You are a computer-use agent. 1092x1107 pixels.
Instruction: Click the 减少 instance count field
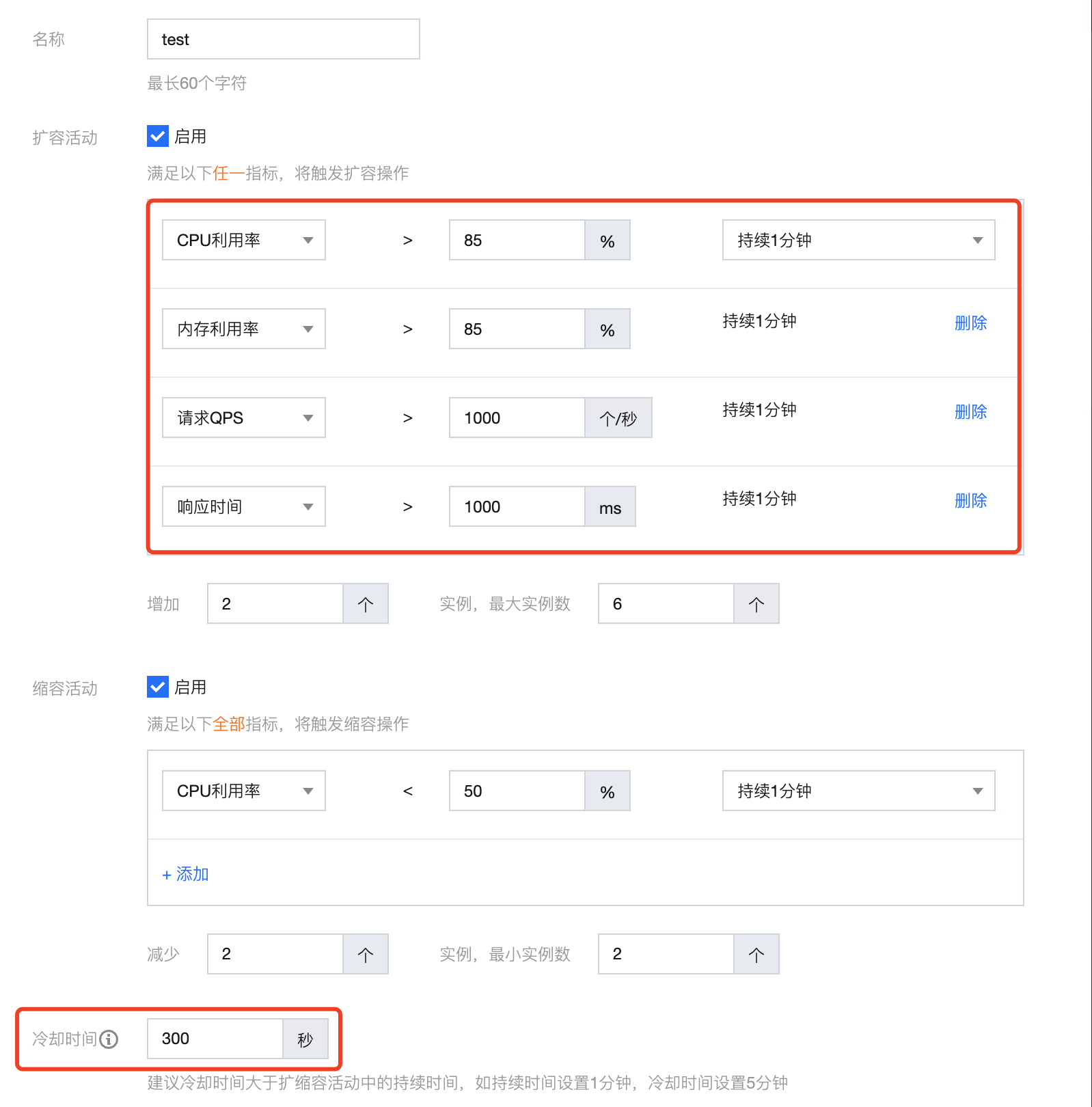[x=275, y=954]
